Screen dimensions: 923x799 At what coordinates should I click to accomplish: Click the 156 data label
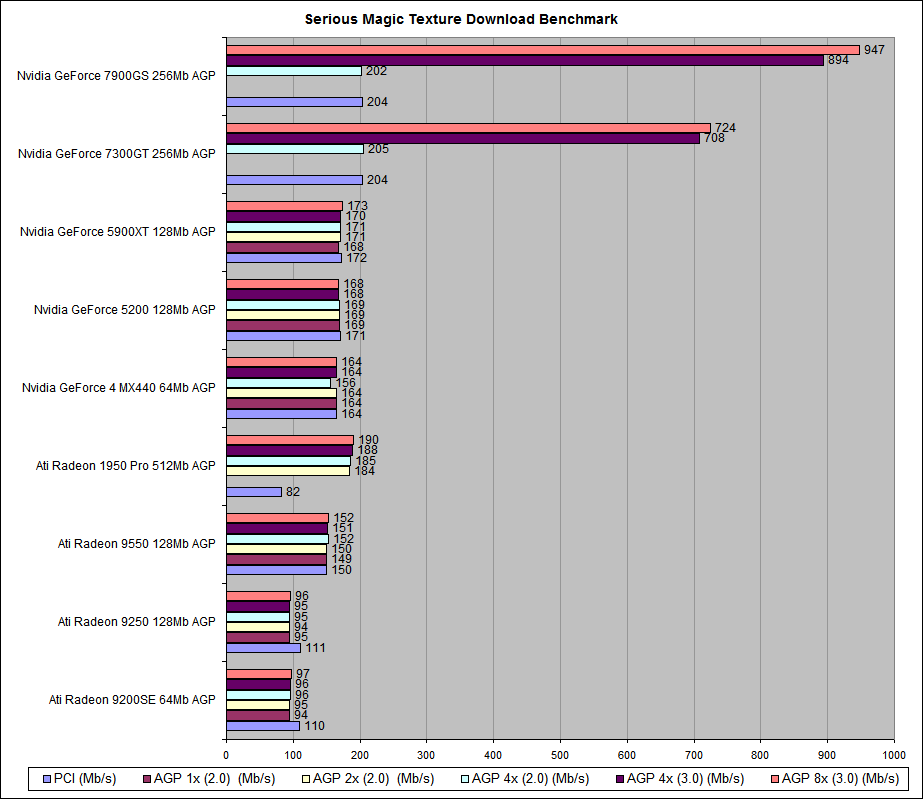[346, 383]
